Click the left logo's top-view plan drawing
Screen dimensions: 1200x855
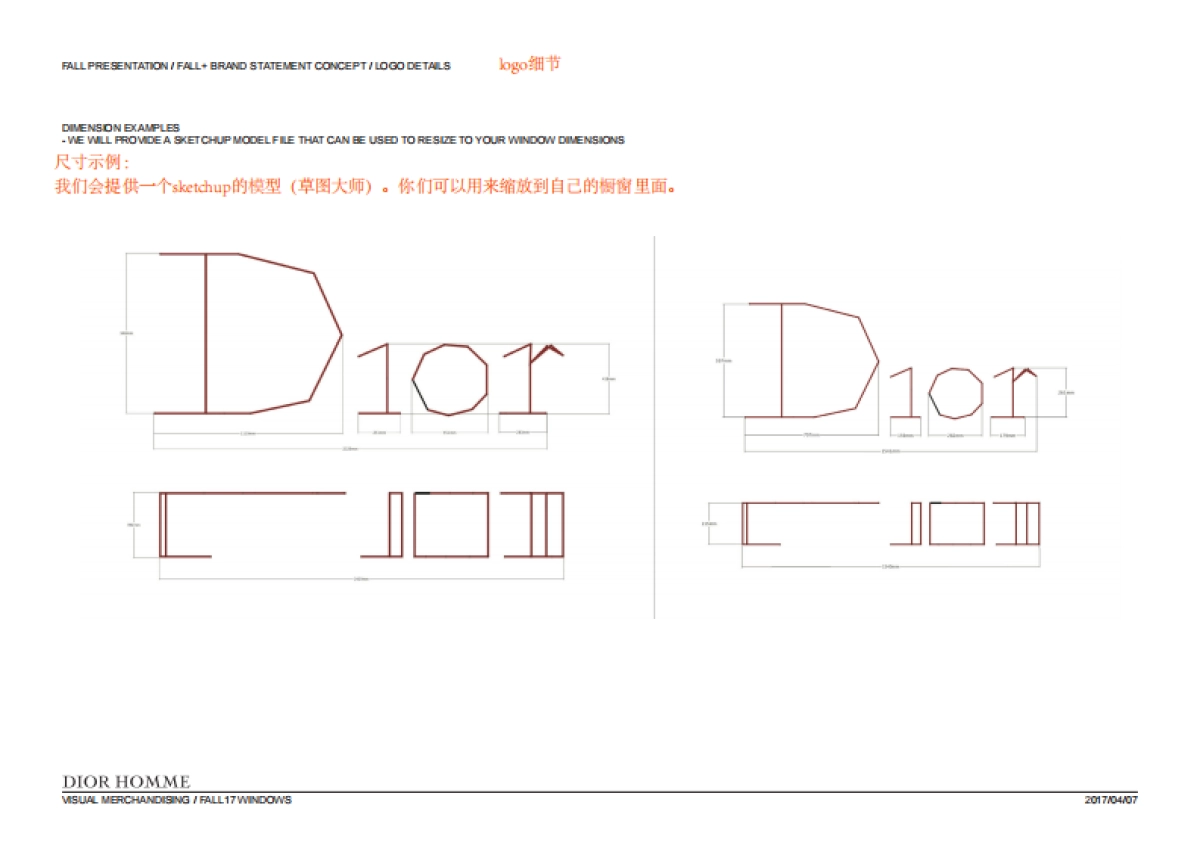click(x=362, y=524)
